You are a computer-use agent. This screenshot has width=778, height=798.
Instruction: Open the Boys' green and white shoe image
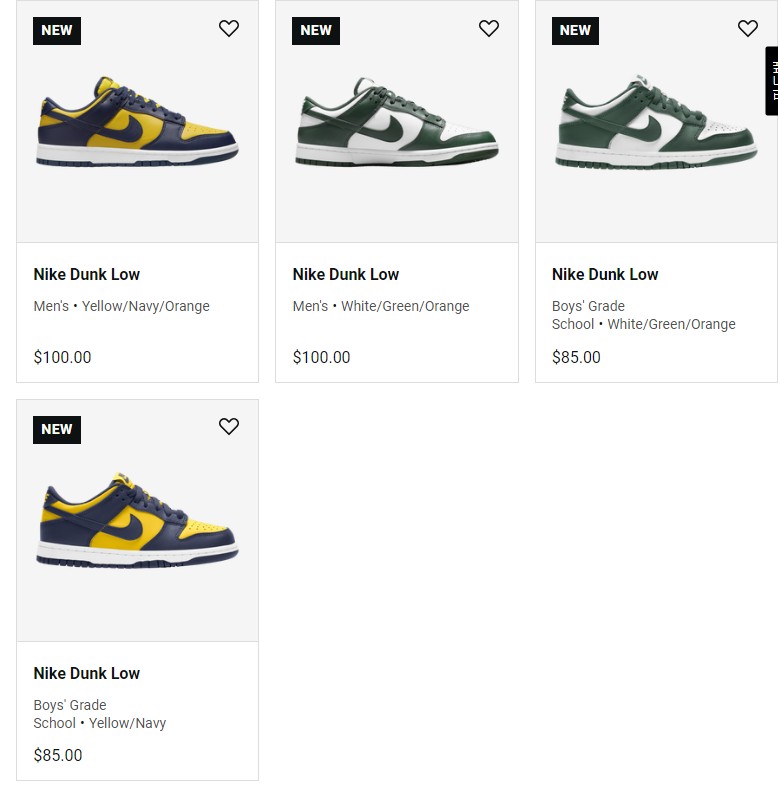coord(656,121)
